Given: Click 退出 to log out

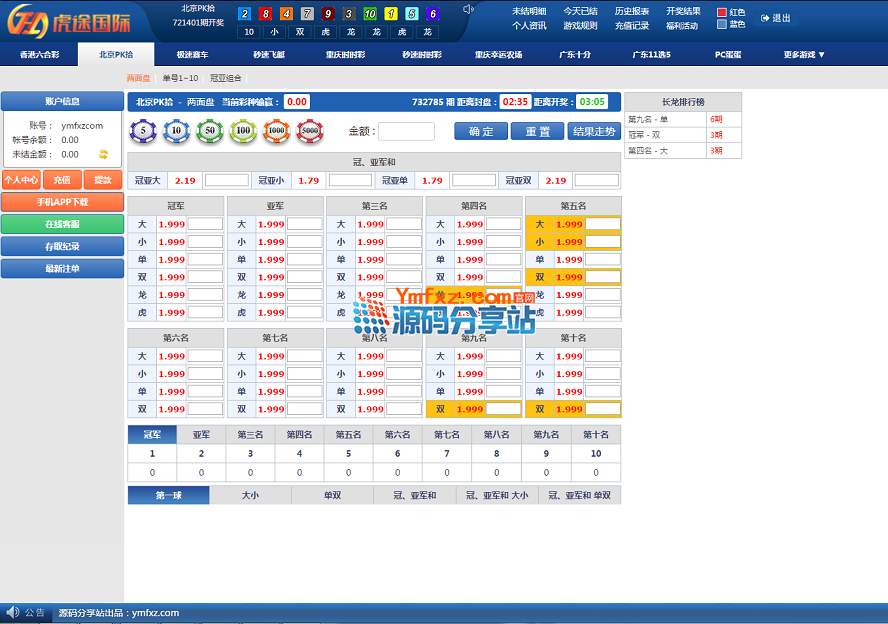Looking at the screenshot, I should point(776,18).
